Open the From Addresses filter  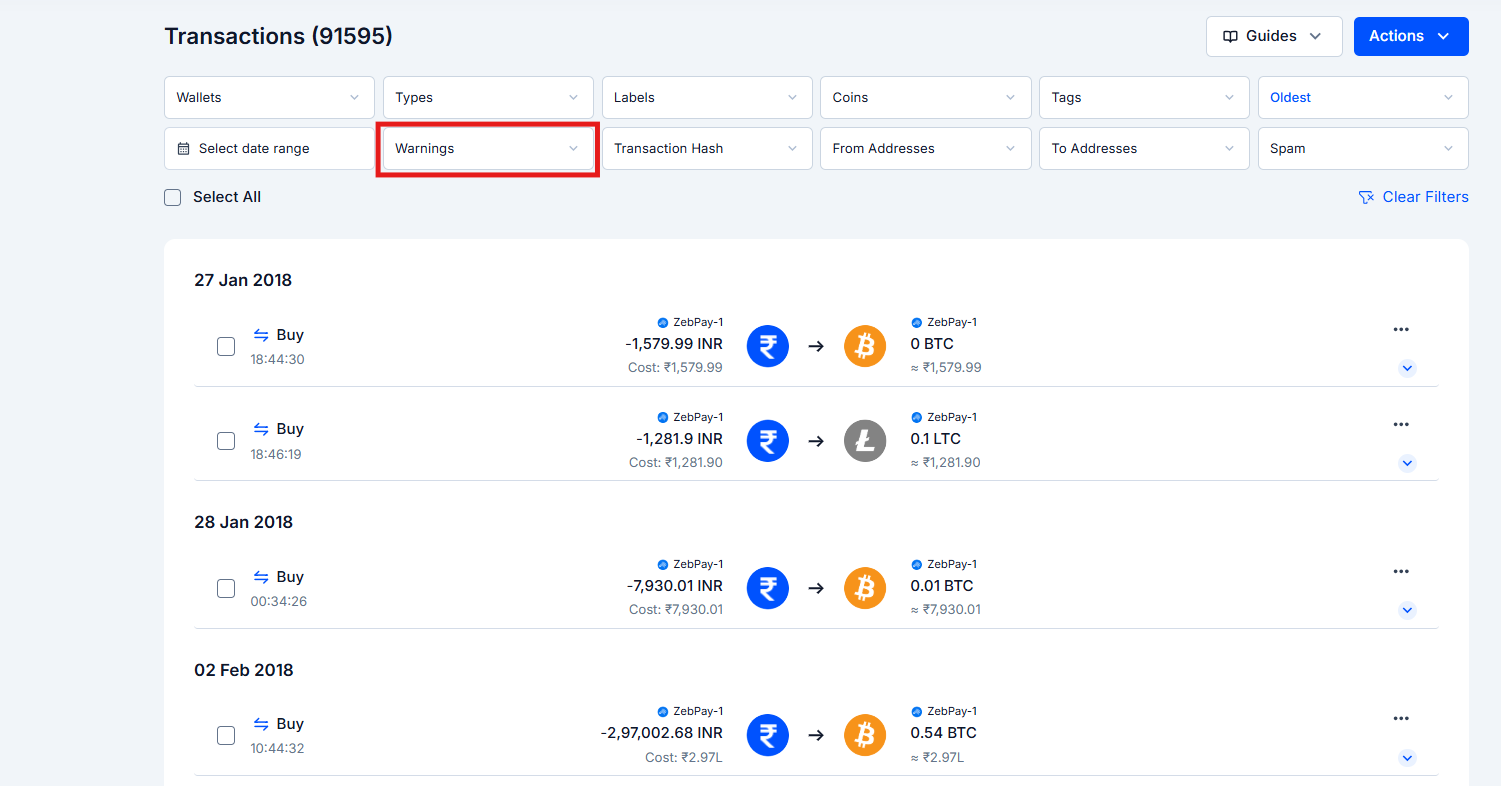[926, 148]
